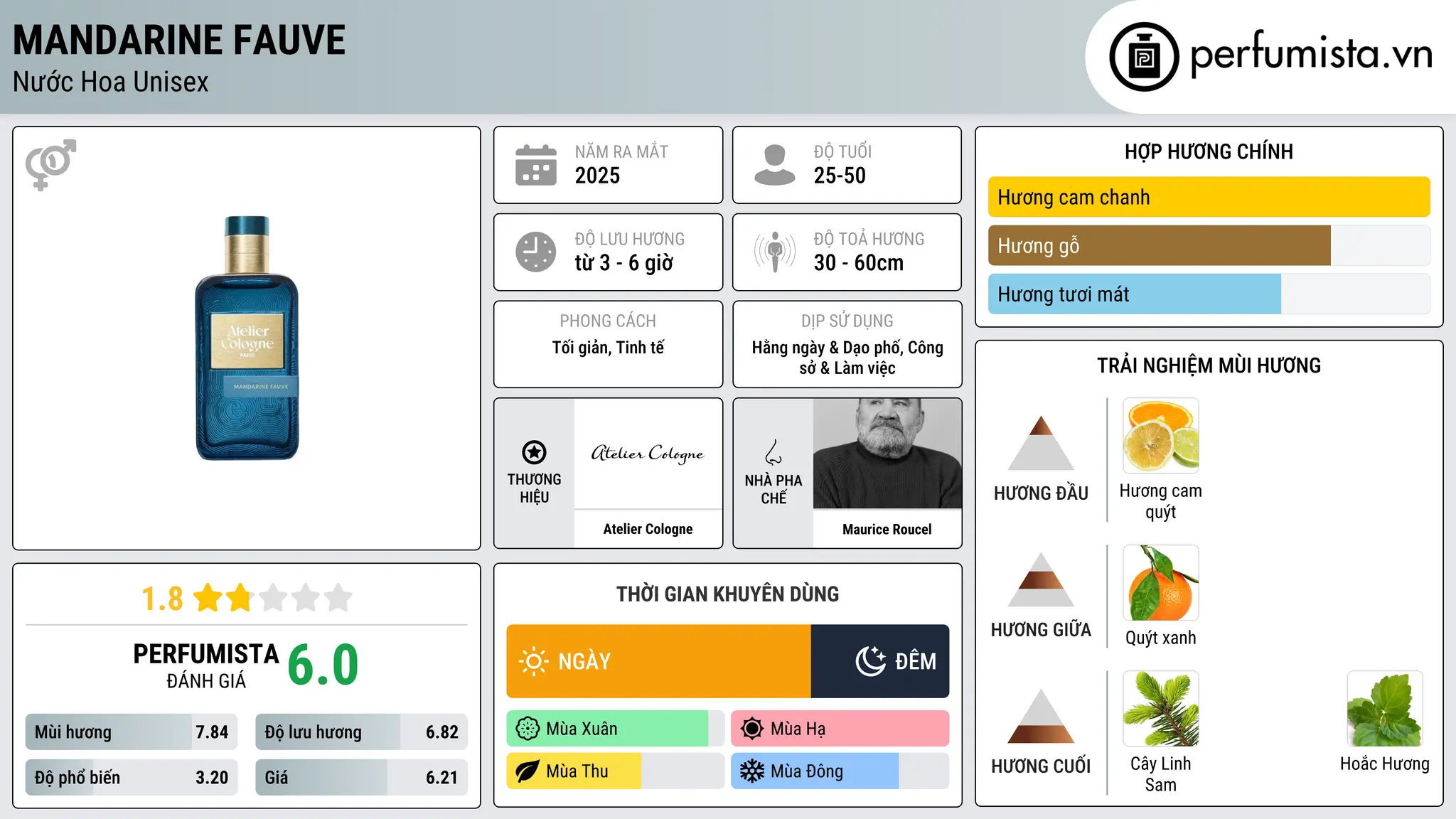Click the Atelier Cologne brand name caption
Image resolution: width=1456 pixels, height=819 pixels.
point(648,529)
